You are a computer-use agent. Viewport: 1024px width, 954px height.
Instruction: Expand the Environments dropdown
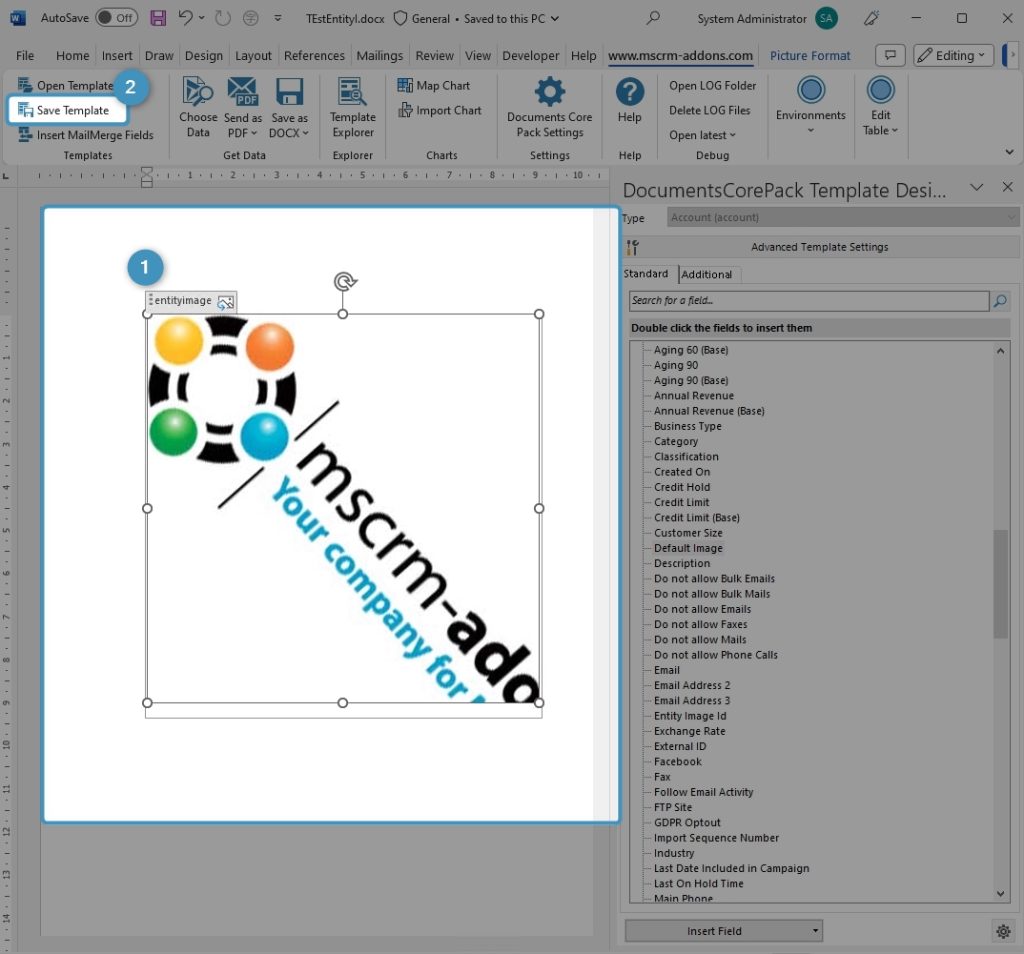pyautogui.click(x=810, y=130)
